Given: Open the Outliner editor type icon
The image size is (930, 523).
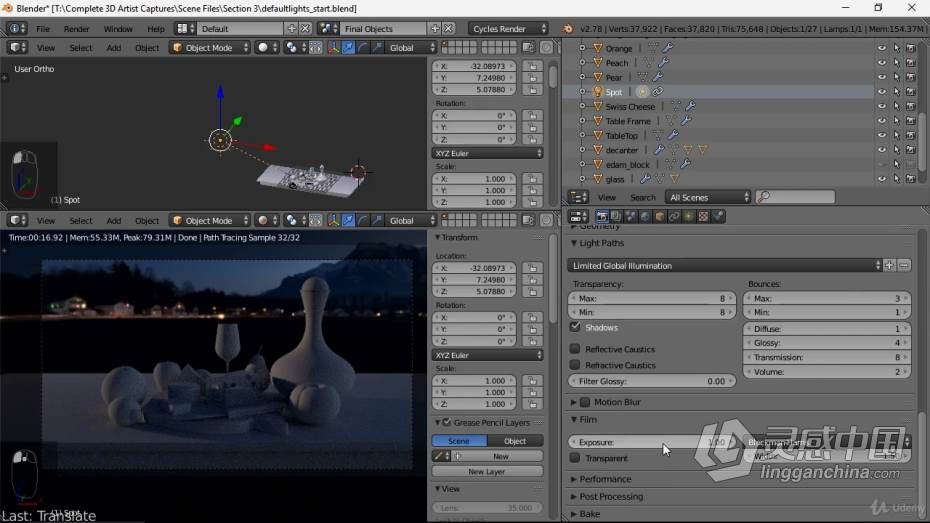Looking at the screenshot, I should (578, 197).
